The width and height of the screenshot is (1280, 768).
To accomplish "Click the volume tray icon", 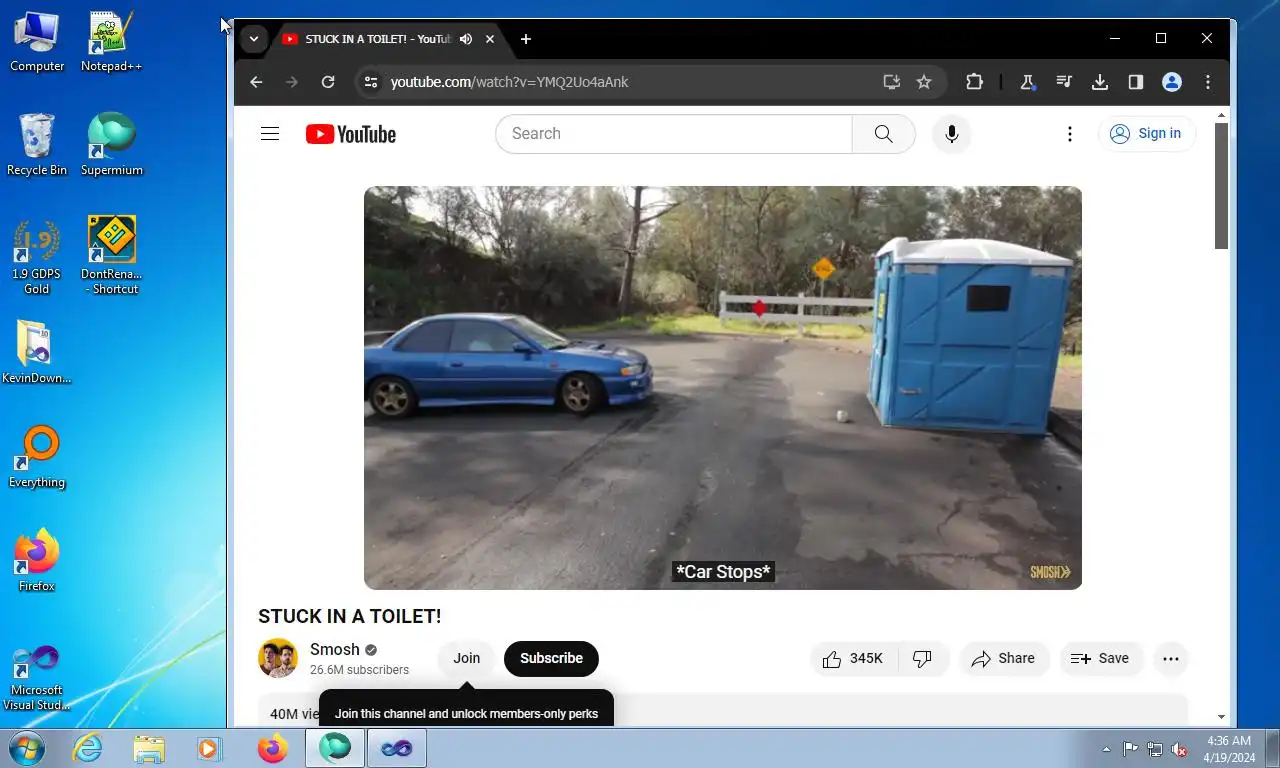I will 1179,749.
